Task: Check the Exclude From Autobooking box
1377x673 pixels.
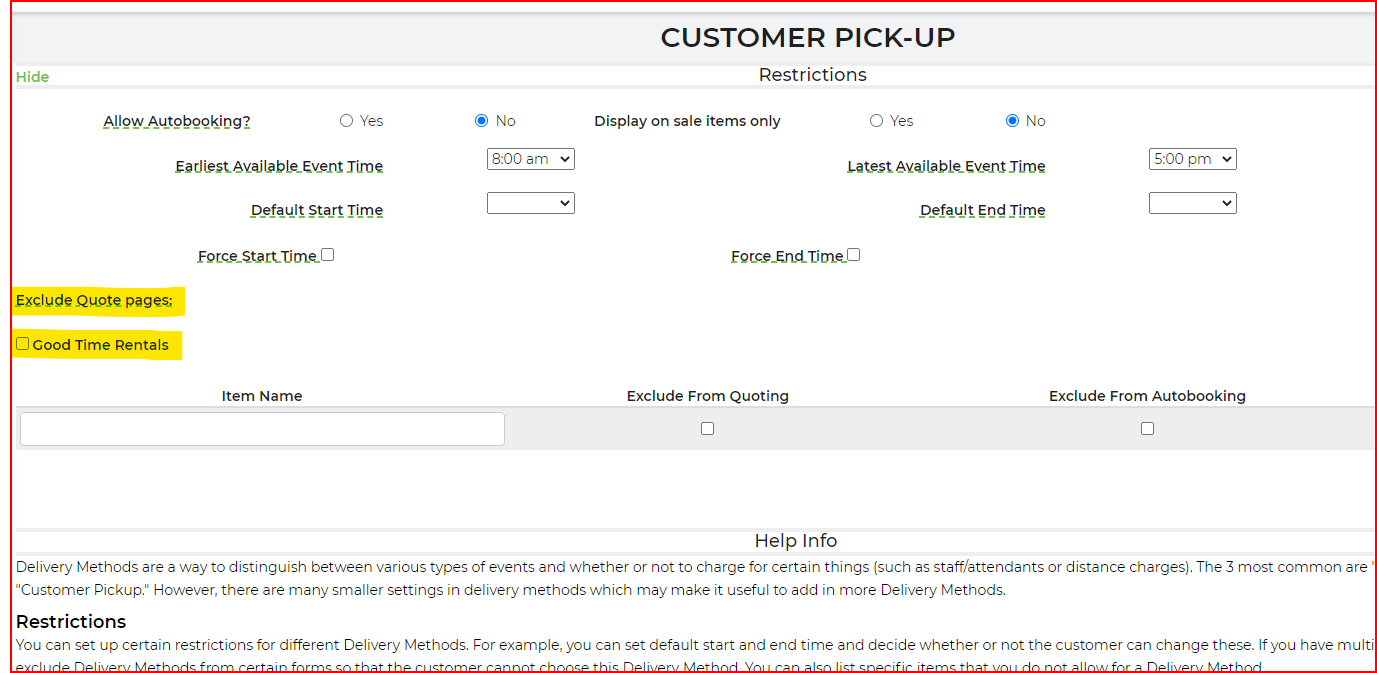Action: click(1147, 428)
